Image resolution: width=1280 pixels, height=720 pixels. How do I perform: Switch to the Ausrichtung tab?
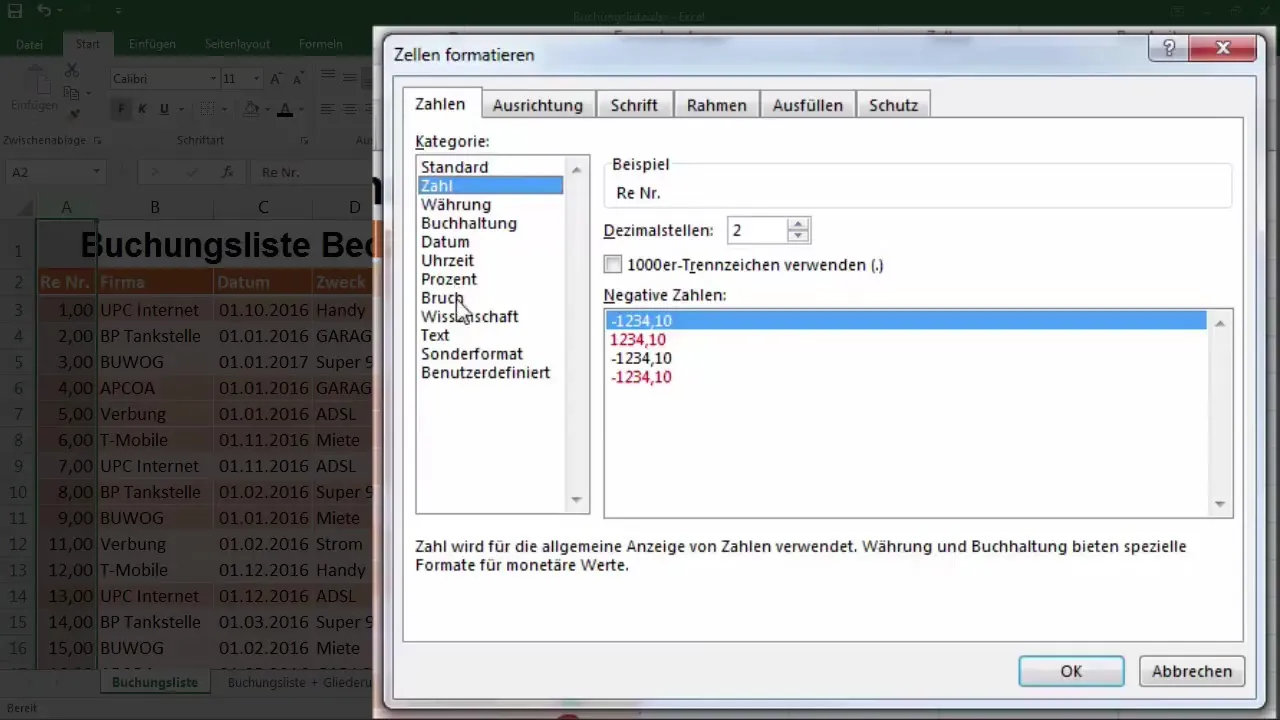point(537,105)
